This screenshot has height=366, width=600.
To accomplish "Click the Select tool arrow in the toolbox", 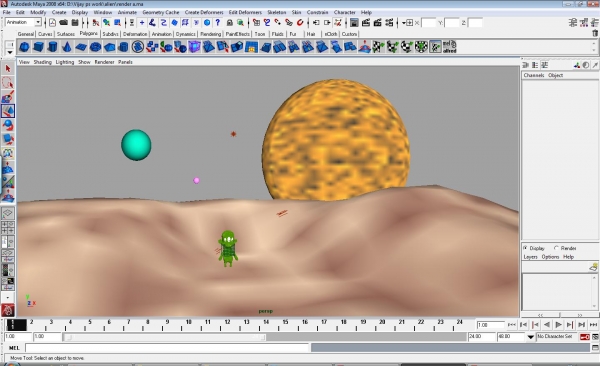I will point(8,69).
